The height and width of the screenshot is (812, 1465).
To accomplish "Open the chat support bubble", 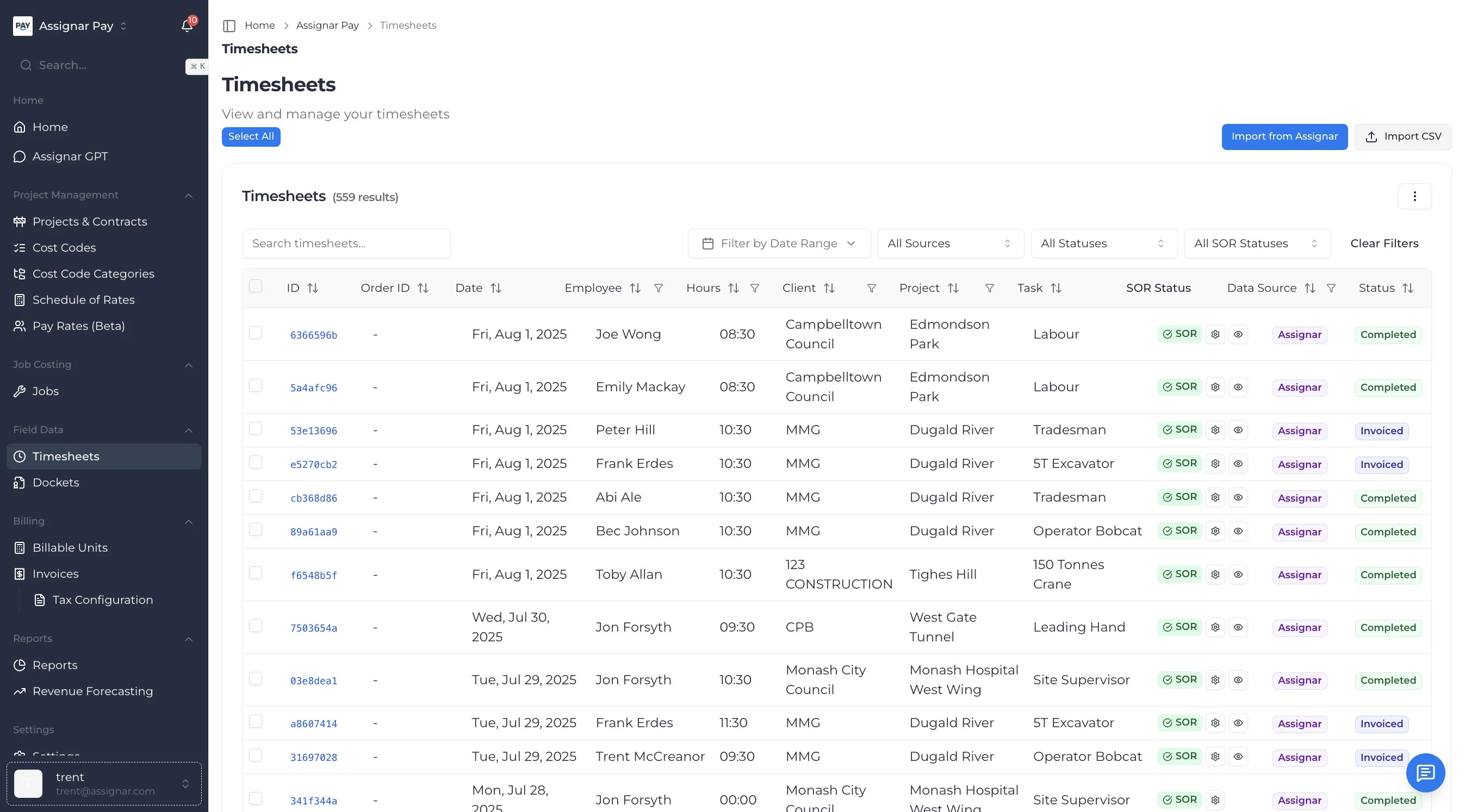I will [1425, 773].
